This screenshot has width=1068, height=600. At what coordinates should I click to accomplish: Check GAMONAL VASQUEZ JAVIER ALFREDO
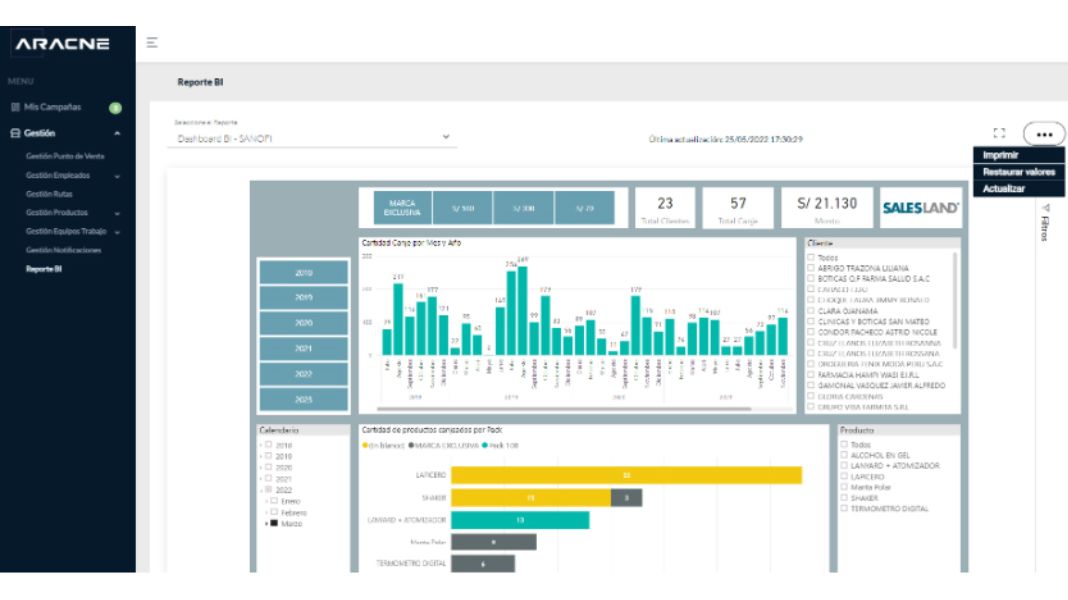(x=811, y=385)
